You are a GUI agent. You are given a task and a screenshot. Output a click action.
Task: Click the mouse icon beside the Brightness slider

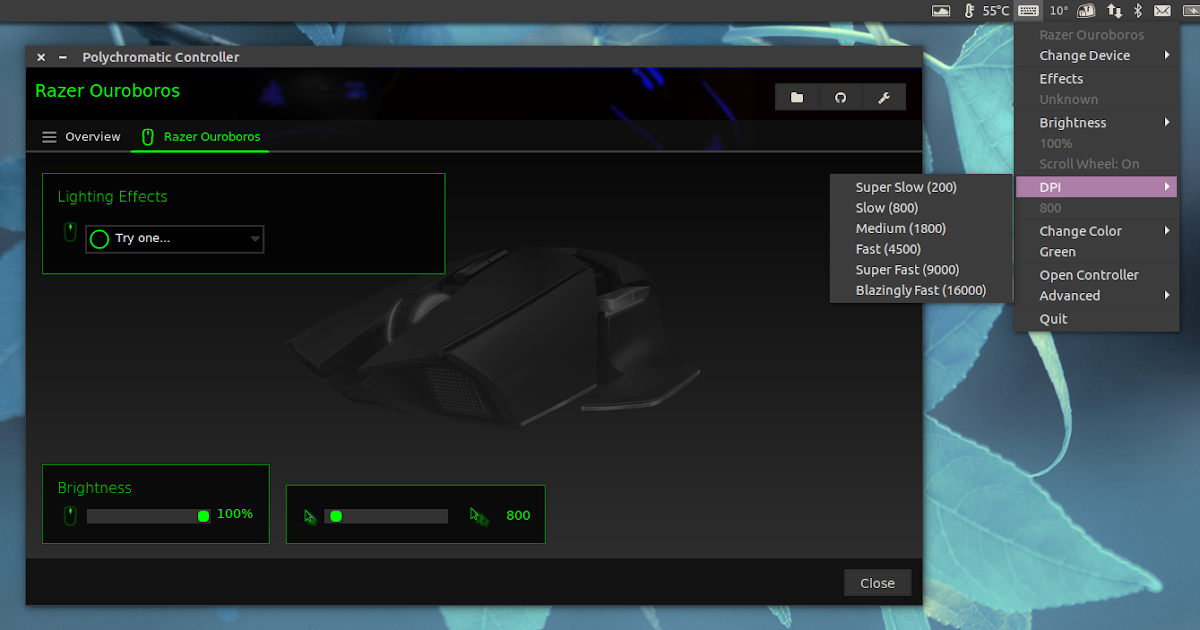click(x=68, y=514)
